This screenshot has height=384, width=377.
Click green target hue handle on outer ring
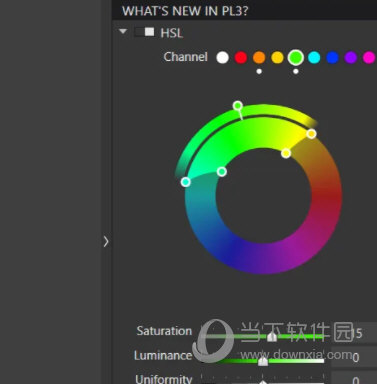click(238, 106)
